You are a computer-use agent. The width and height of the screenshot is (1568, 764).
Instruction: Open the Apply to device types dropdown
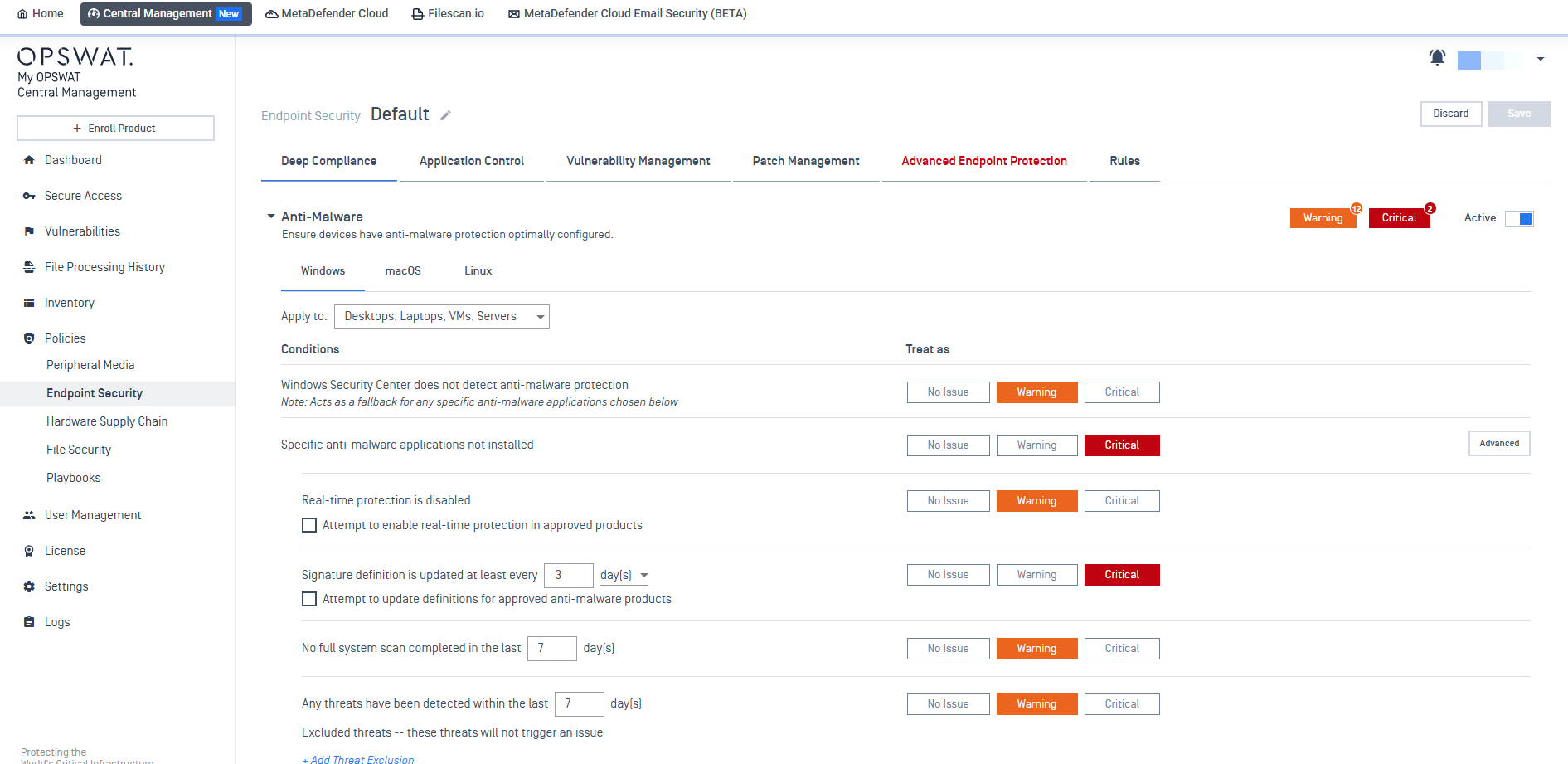click(x=441, y=317)
